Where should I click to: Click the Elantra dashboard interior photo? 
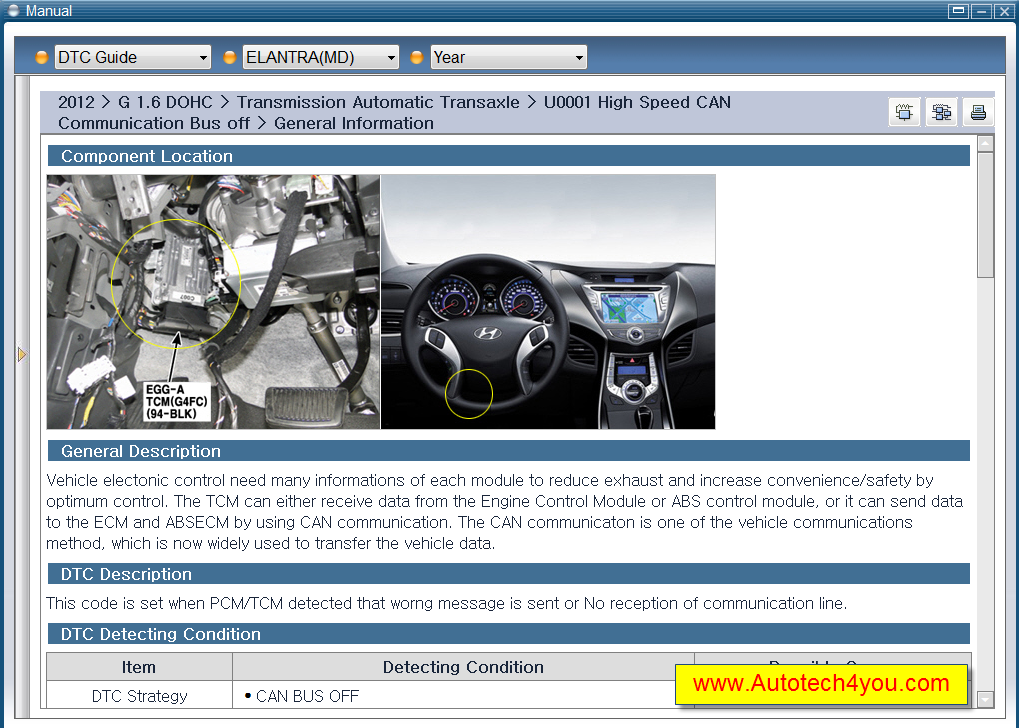point(548,300)
